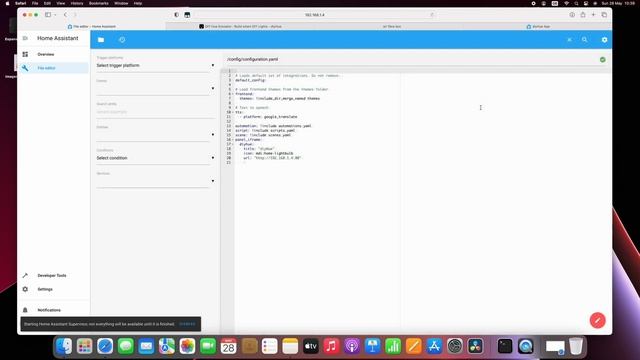Open Numbers from the Dock
This screenshot has height=360, width=640.
[x=393, y=347]
